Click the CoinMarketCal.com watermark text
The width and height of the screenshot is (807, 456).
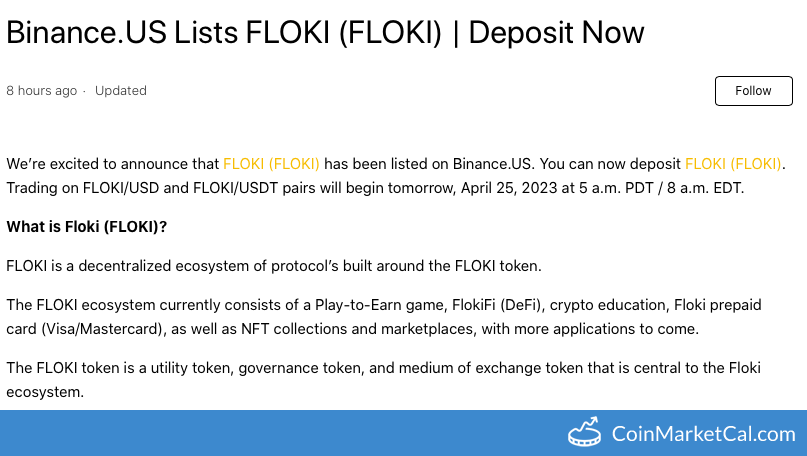704,434
